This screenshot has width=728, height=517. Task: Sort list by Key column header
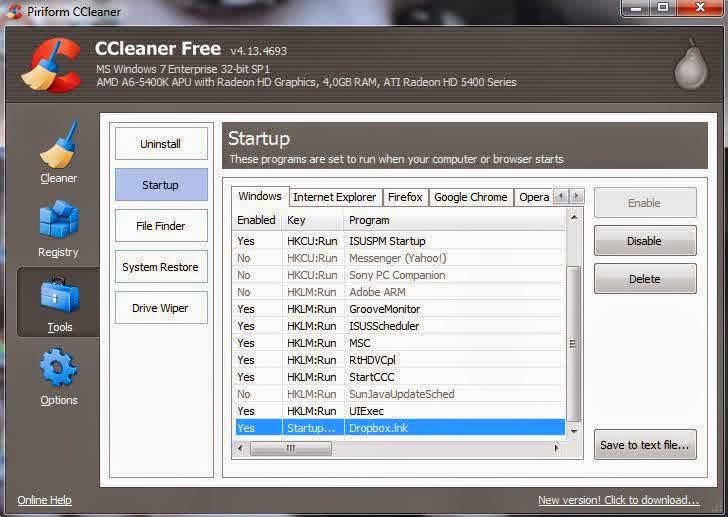(312, 220)
